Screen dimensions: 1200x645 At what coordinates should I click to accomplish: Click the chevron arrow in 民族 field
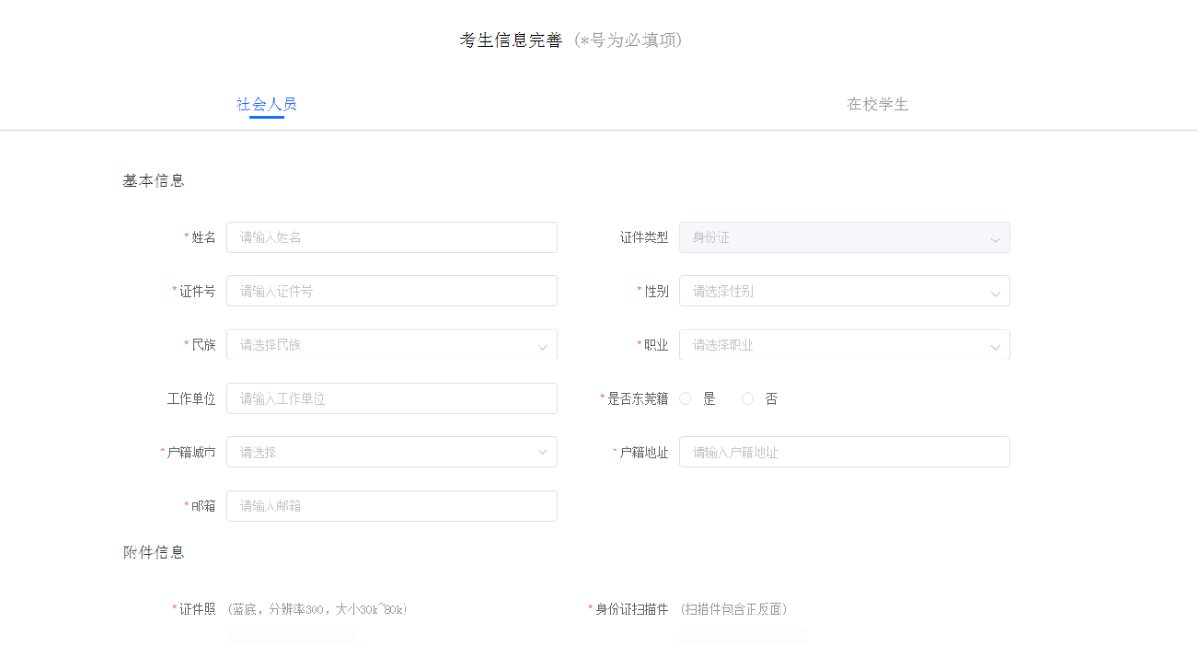click(x=543, y=346)
